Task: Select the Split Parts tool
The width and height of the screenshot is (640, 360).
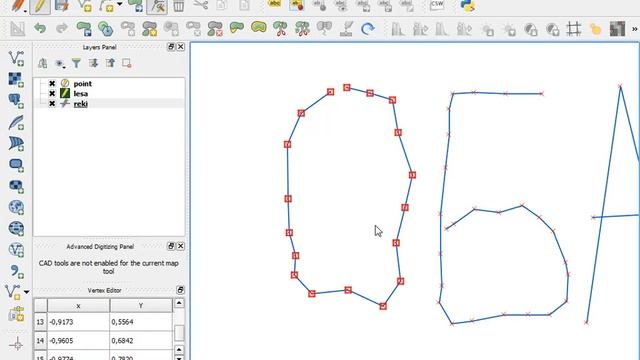Action: point(302,29)
